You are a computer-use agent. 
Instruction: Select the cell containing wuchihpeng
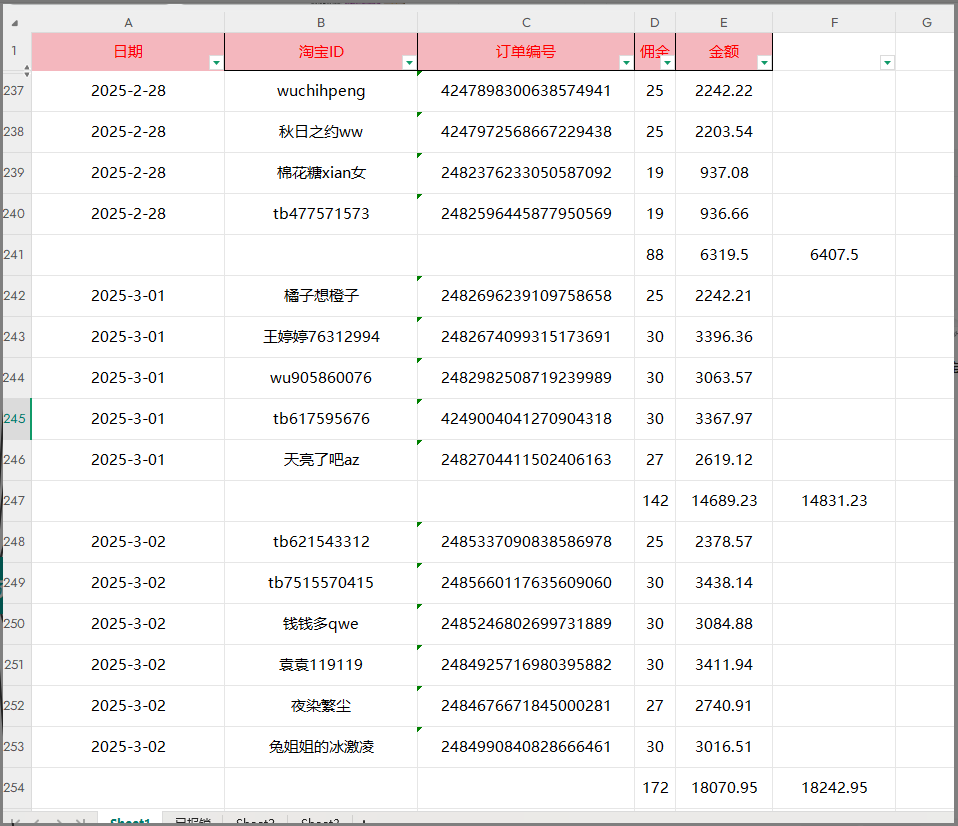coord(321,91)
